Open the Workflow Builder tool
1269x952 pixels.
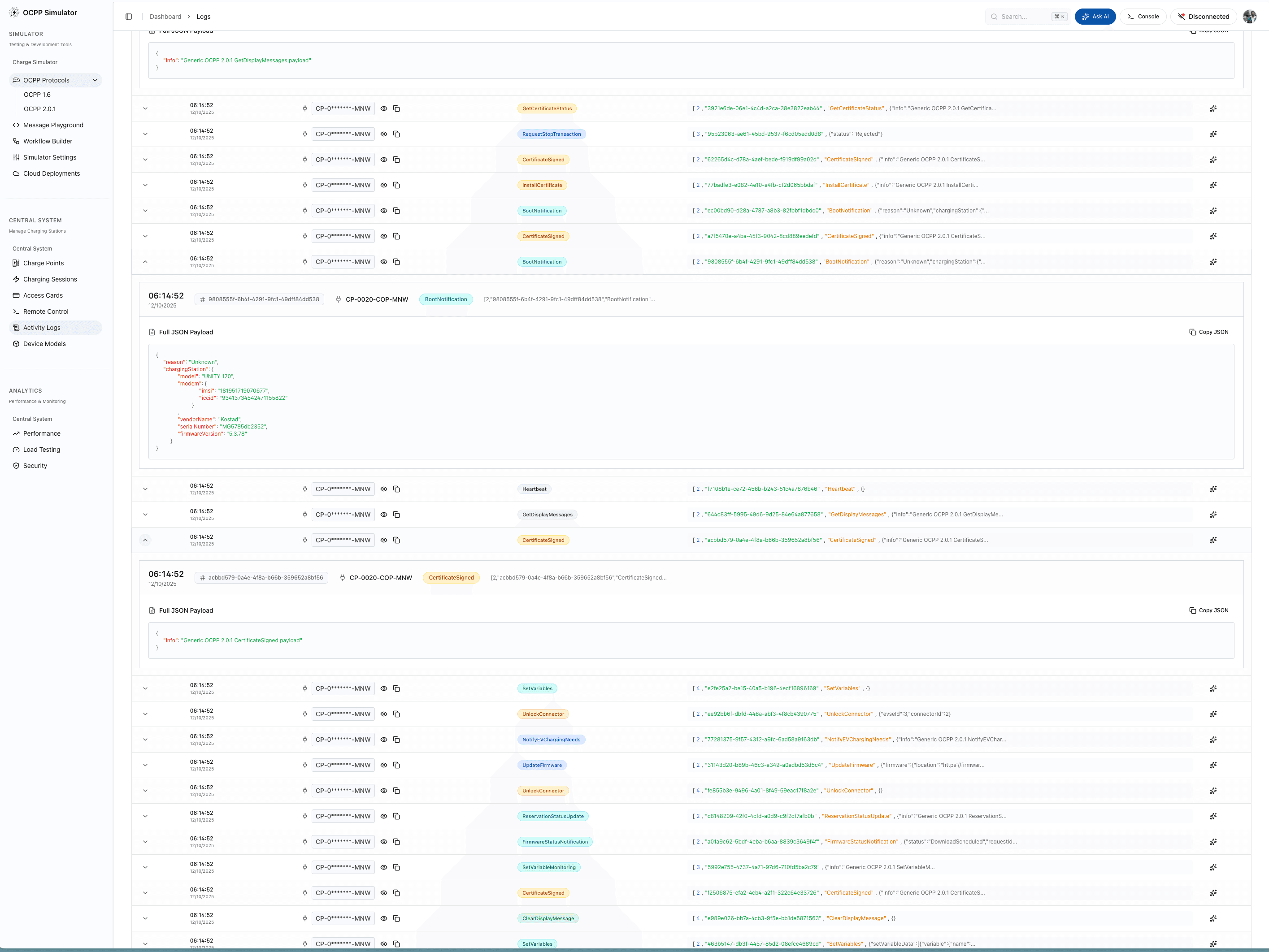(47, 141)
